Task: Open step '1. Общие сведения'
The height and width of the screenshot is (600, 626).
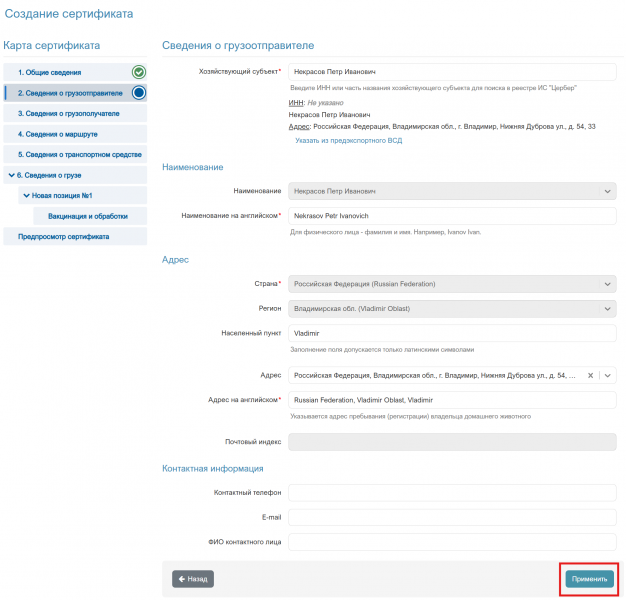Action: click(x=75, y=72)
